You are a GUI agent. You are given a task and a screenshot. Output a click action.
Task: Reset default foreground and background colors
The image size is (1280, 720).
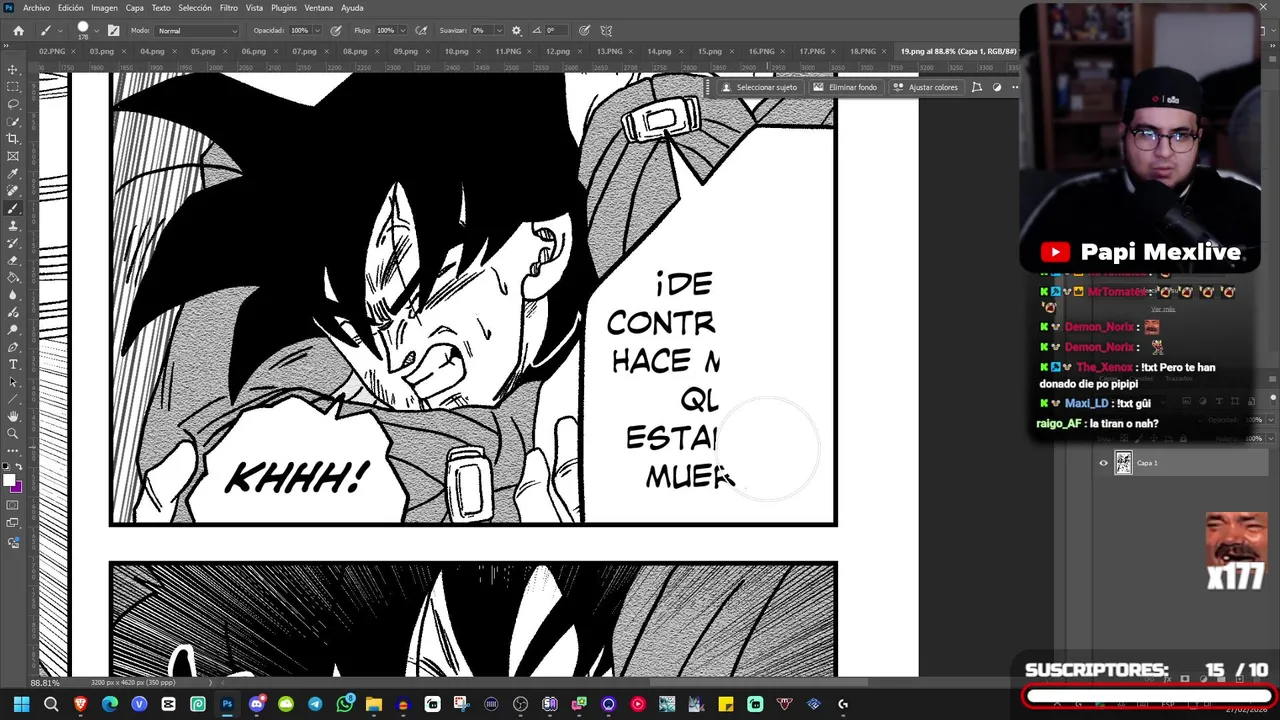click(6, 467)
